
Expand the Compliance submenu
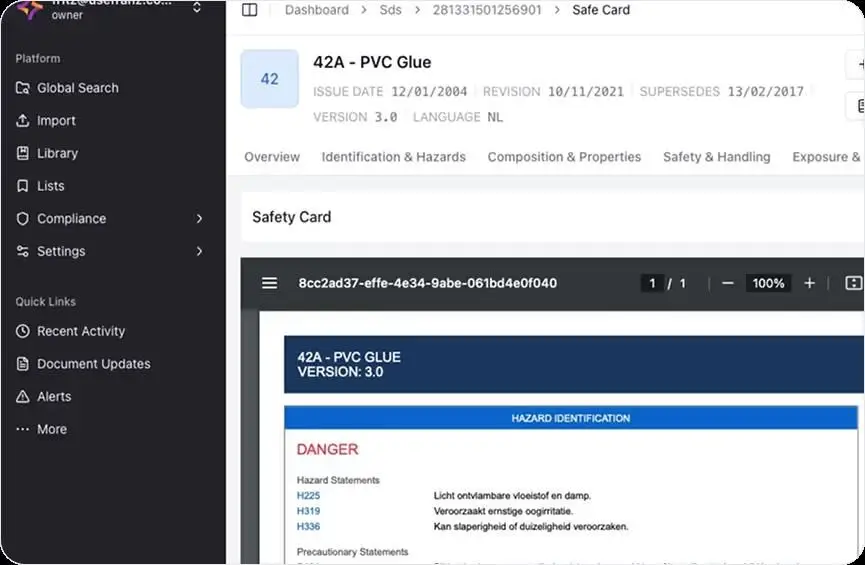199,219
